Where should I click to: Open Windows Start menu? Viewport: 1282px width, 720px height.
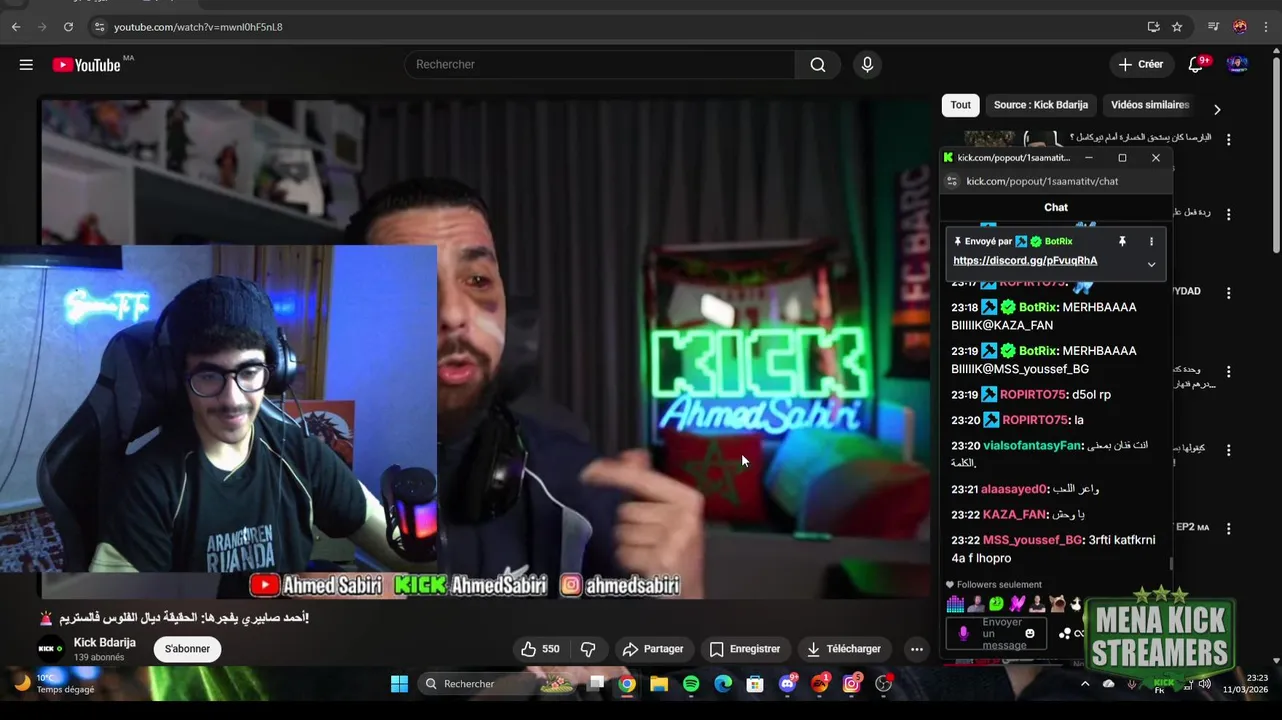pyautogui.click(x=399, y=684)
